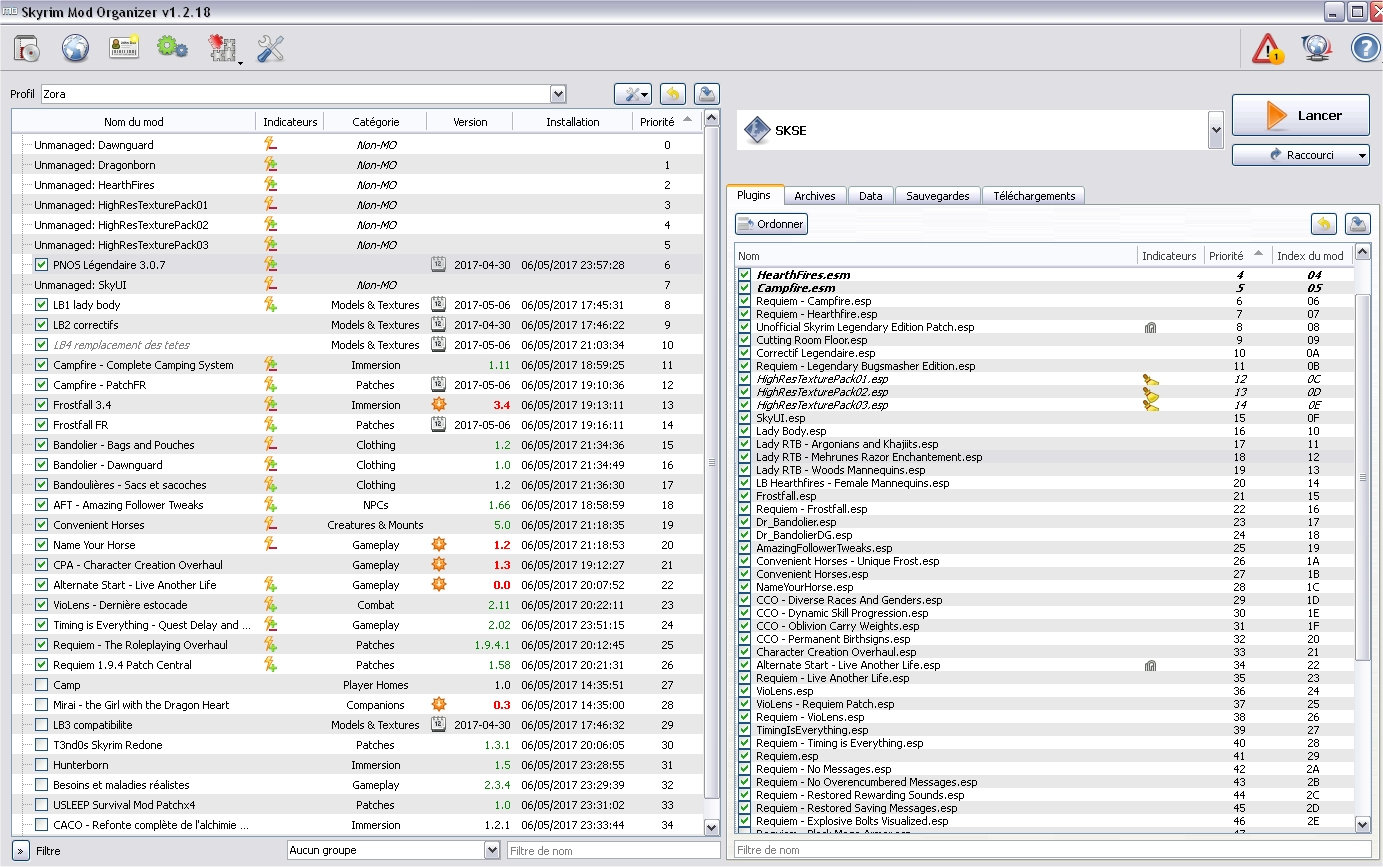1383x867 pixels.
Task: Click the Ordonner sort button
Action: pos(771,225)
